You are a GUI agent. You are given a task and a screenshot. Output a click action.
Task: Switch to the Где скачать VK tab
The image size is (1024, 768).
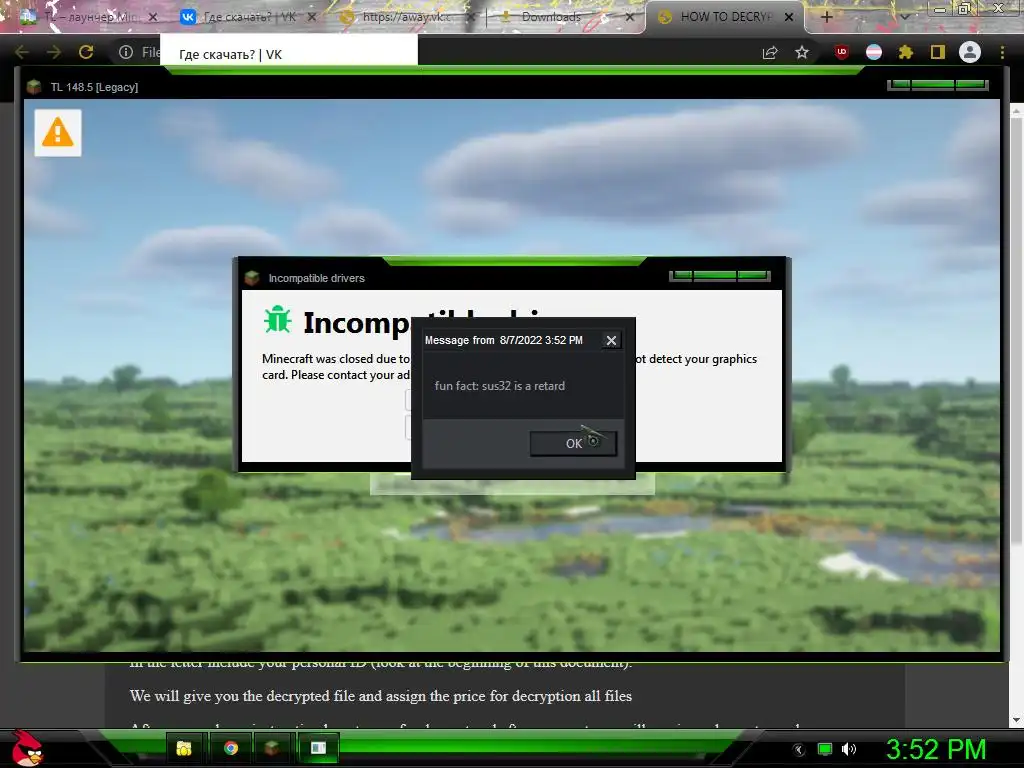248,17
